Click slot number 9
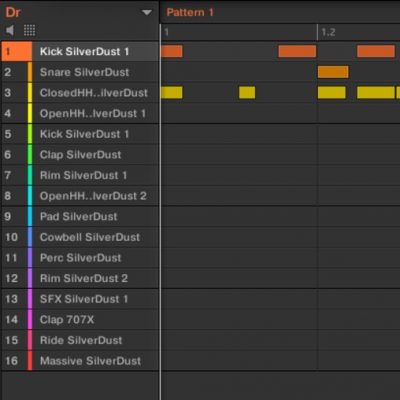 8,217
